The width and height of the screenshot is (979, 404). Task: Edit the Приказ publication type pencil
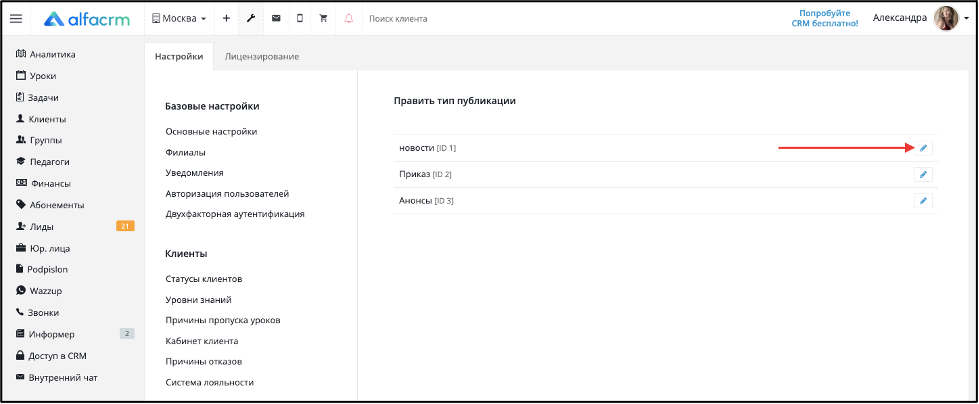(x=923, y=174)
